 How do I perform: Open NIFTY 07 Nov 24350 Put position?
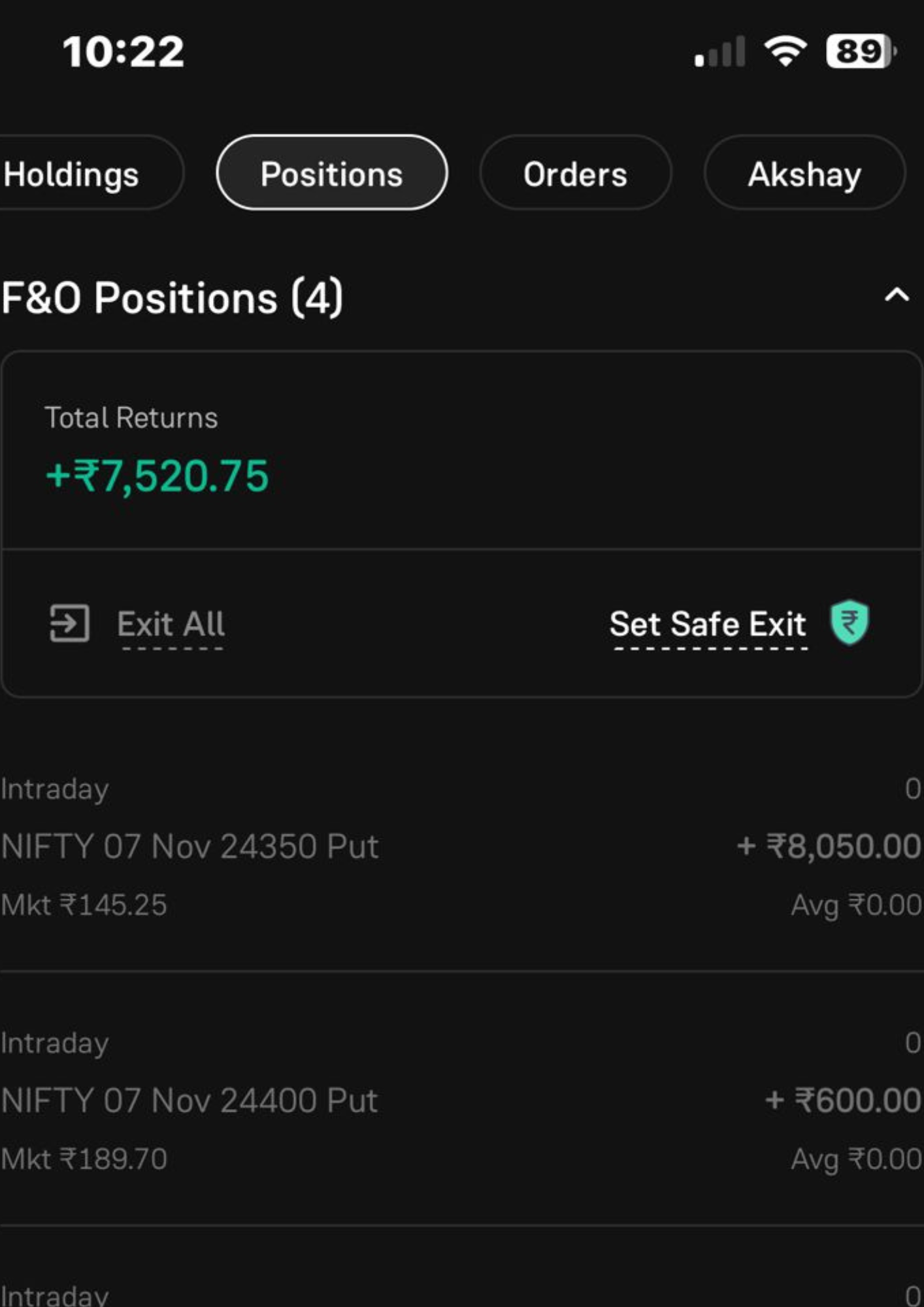(461, 846)
